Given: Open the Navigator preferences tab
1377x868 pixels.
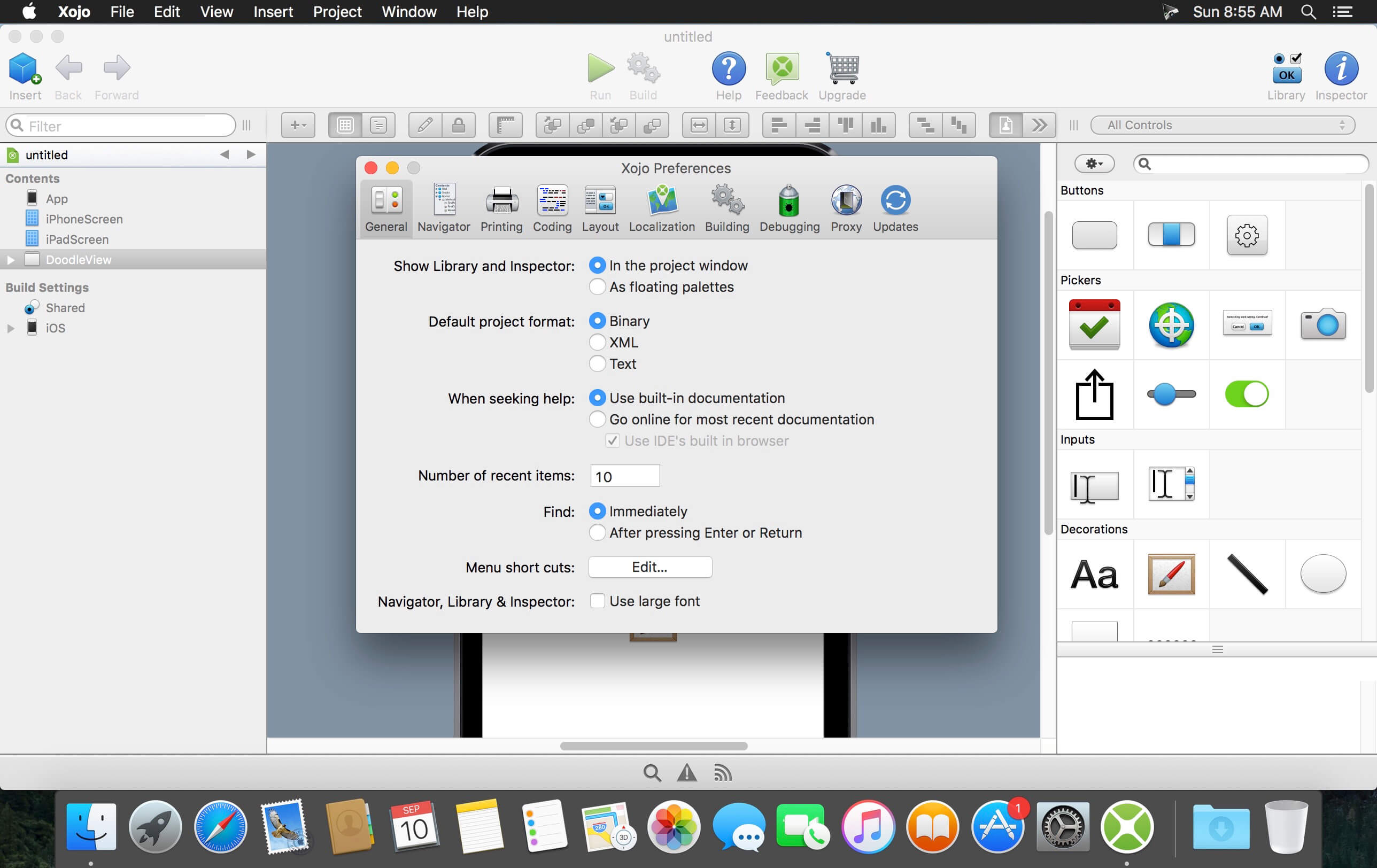Looking at the screenshot, I should coord(444,208).
